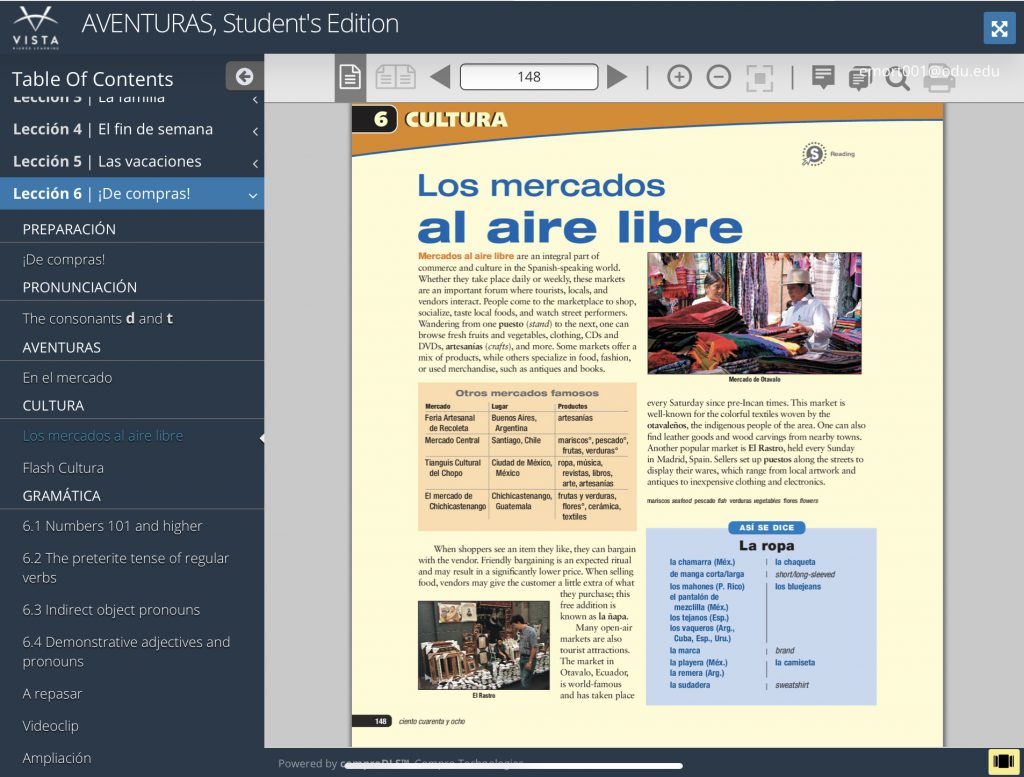The height and width of the screenshot is (777, 1024).
Task: Select the AVENTURAS section
Action: point(61,347)
